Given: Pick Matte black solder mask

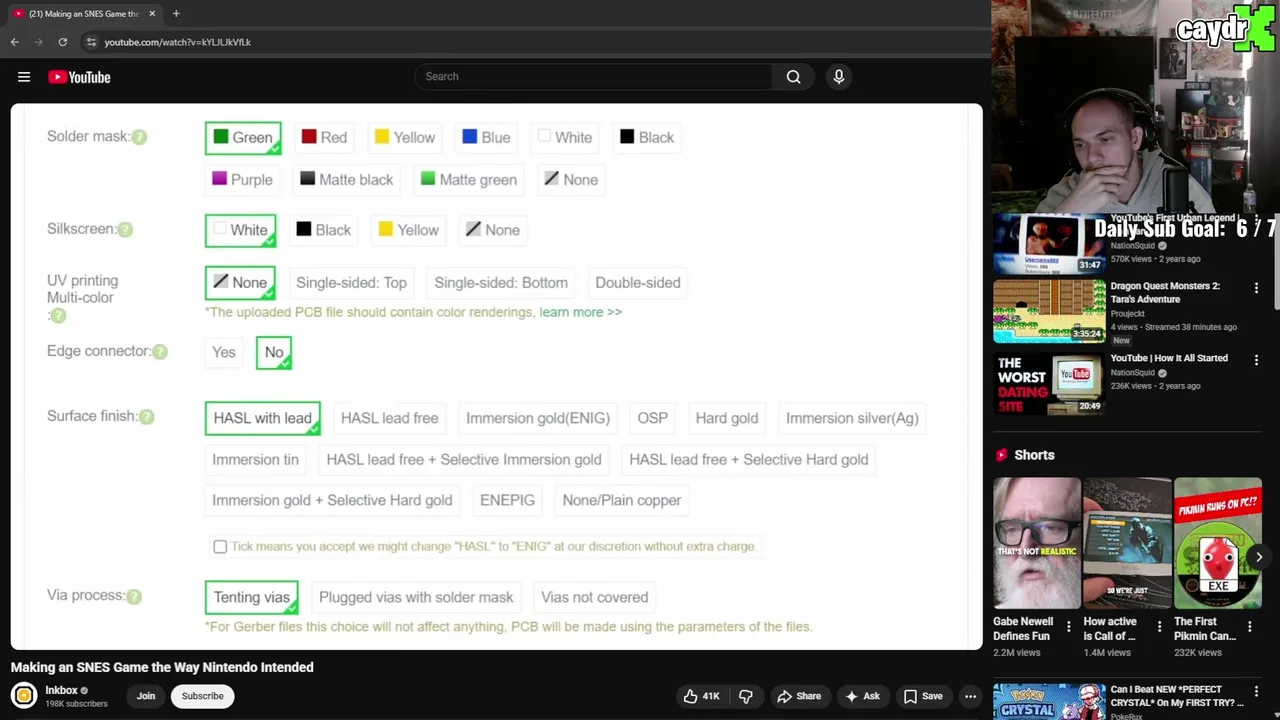Looking at the screenshot, I should [347, 180].
